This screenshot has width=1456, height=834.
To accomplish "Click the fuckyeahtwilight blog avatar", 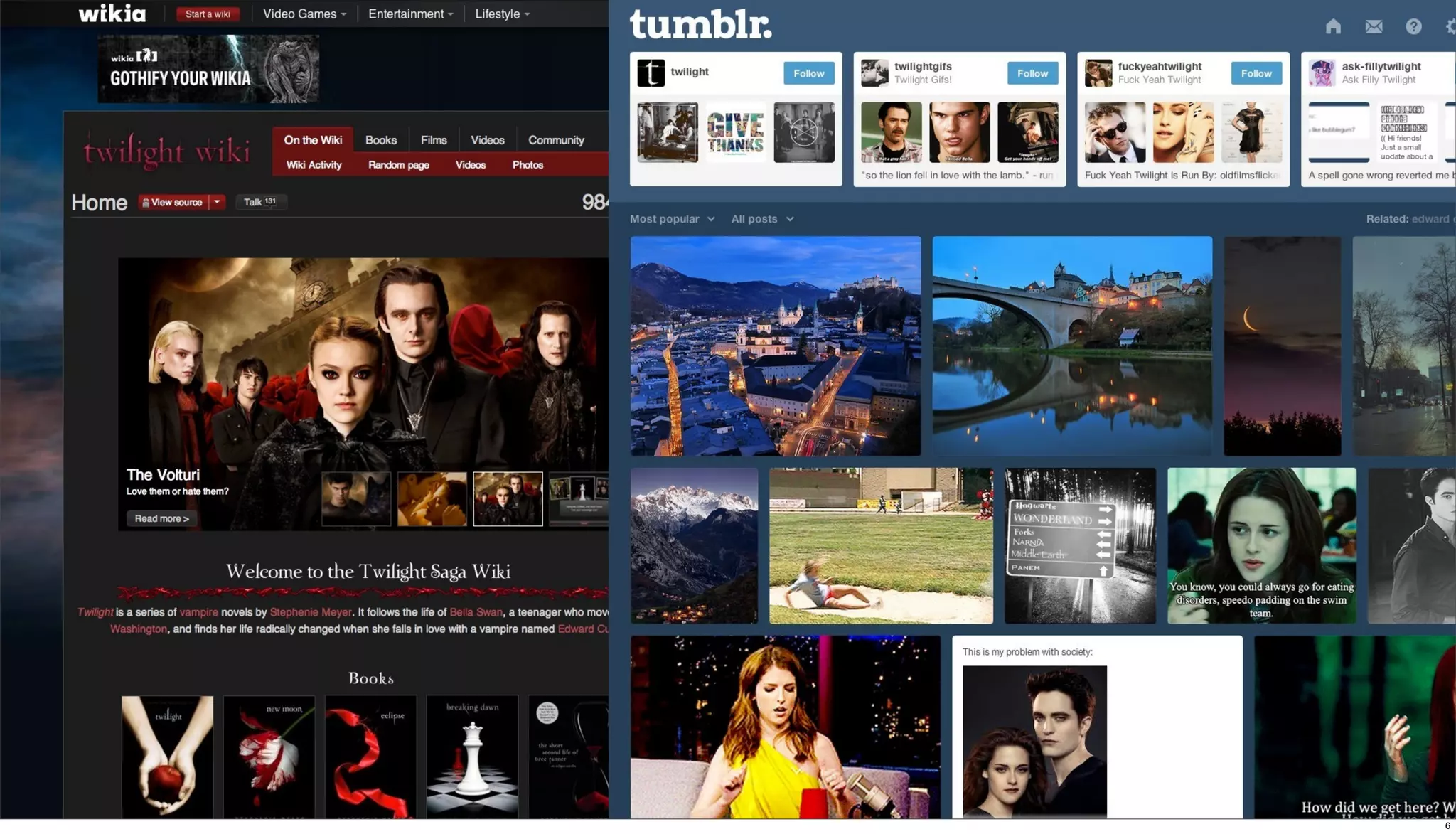I will (x=1098, y=73).
